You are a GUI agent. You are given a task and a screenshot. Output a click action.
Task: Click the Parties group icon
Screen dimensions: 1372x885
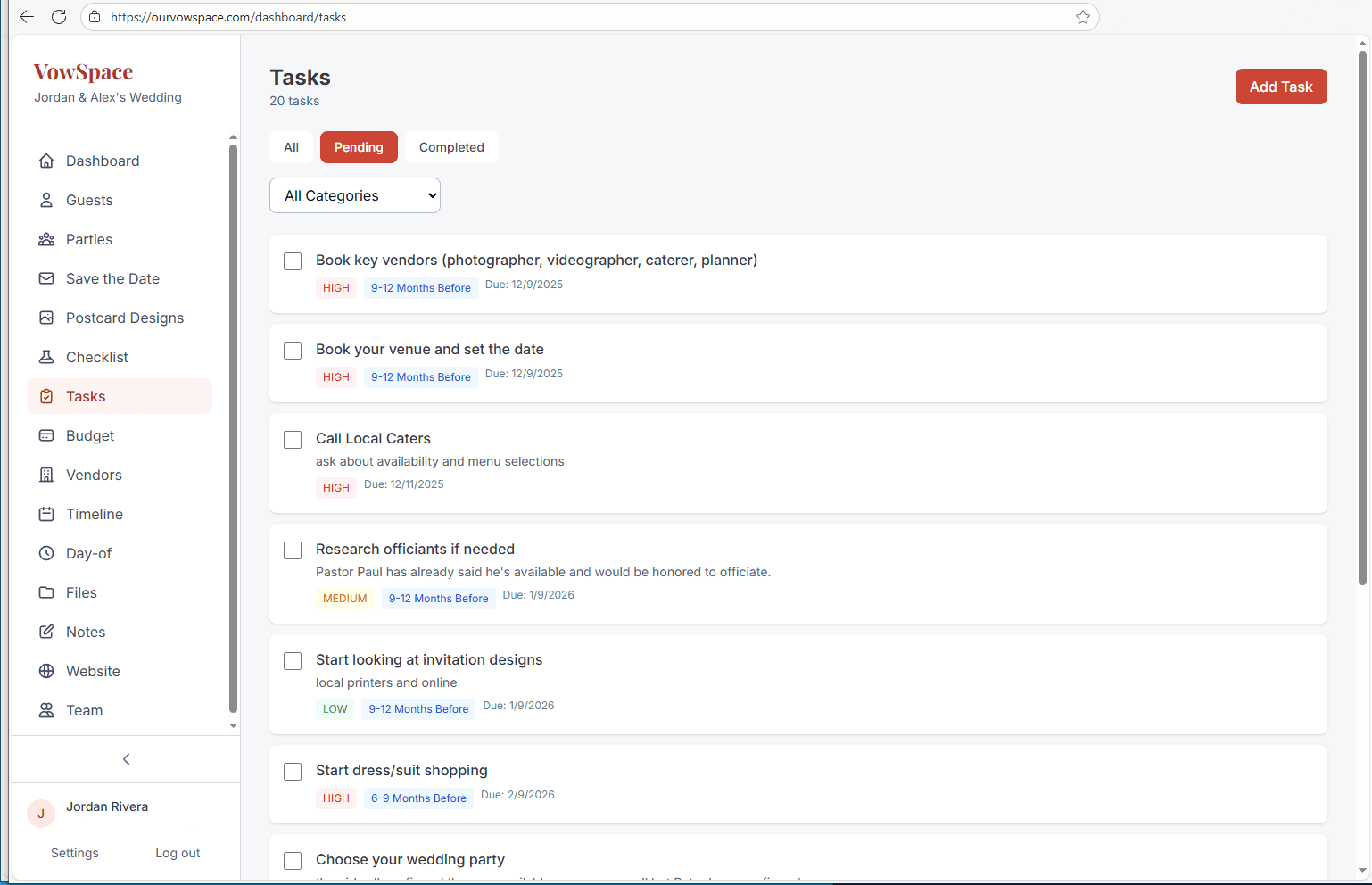pos(45,239)
